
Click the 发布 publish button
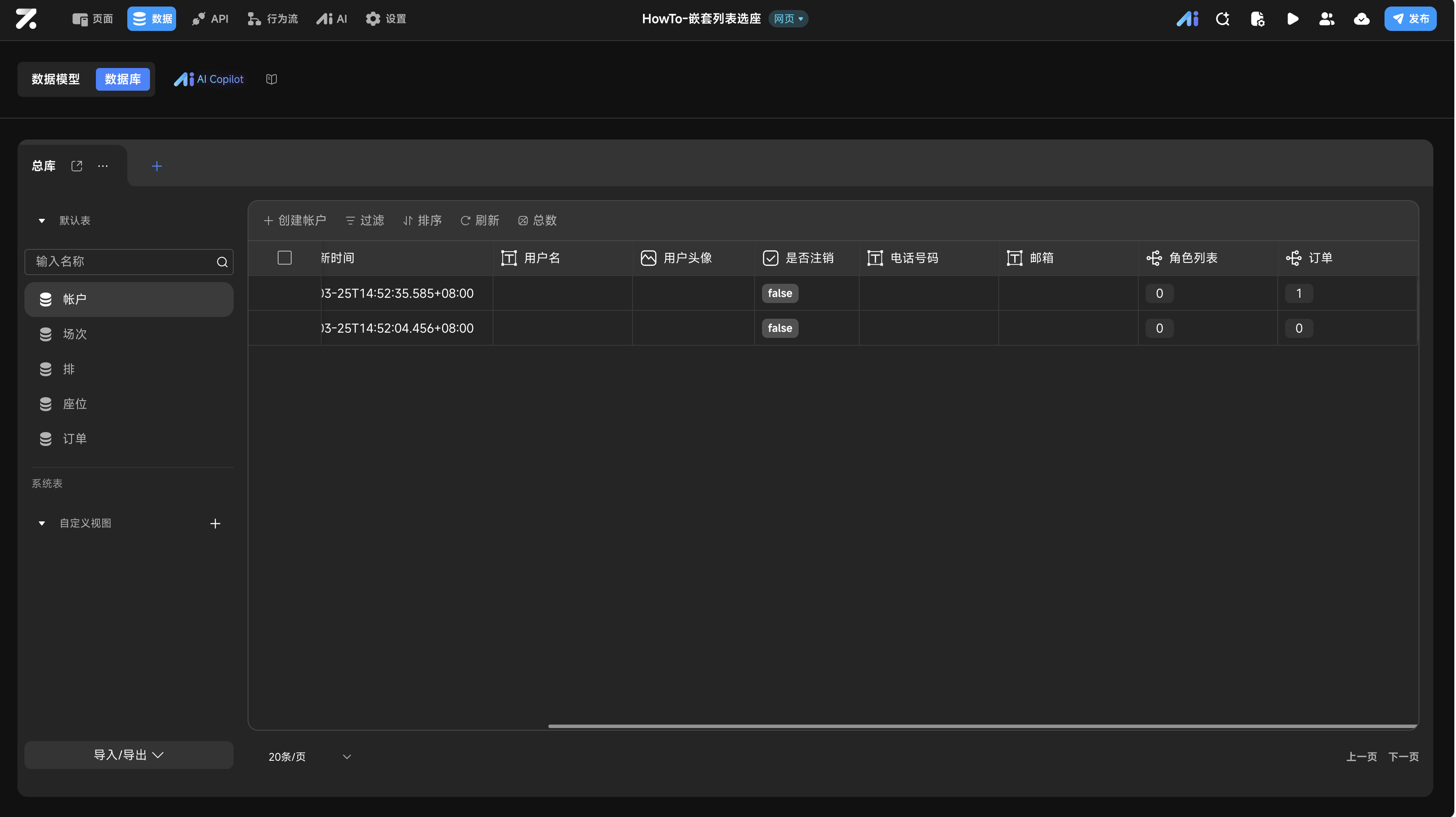click(1410, 19)
